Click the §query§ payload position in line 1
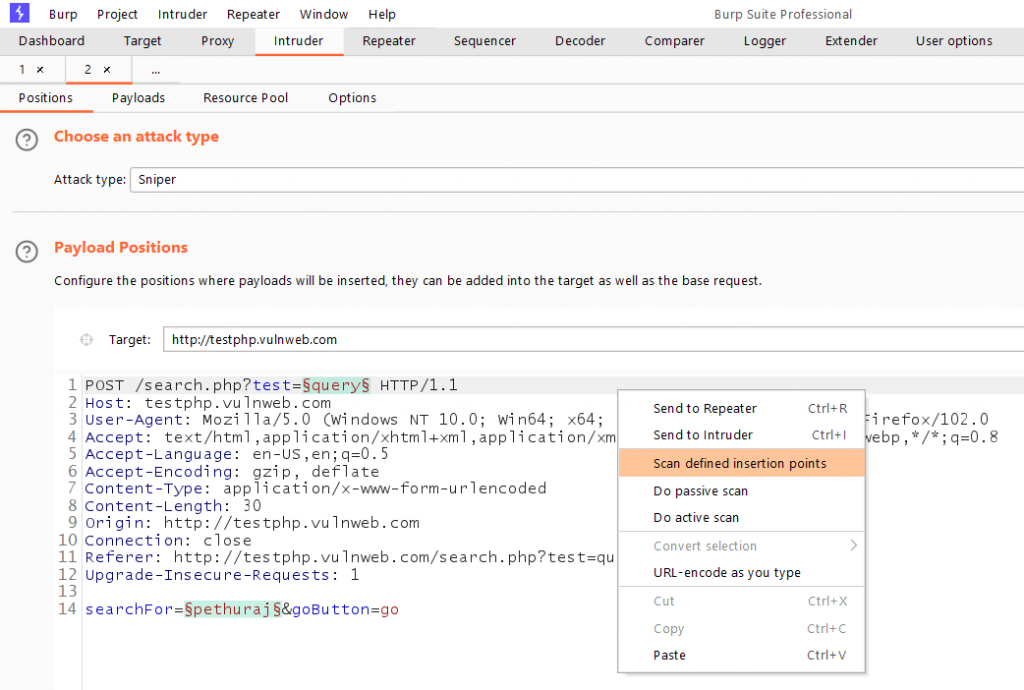This screenshot has width=1024, height=690. point(336,385)
